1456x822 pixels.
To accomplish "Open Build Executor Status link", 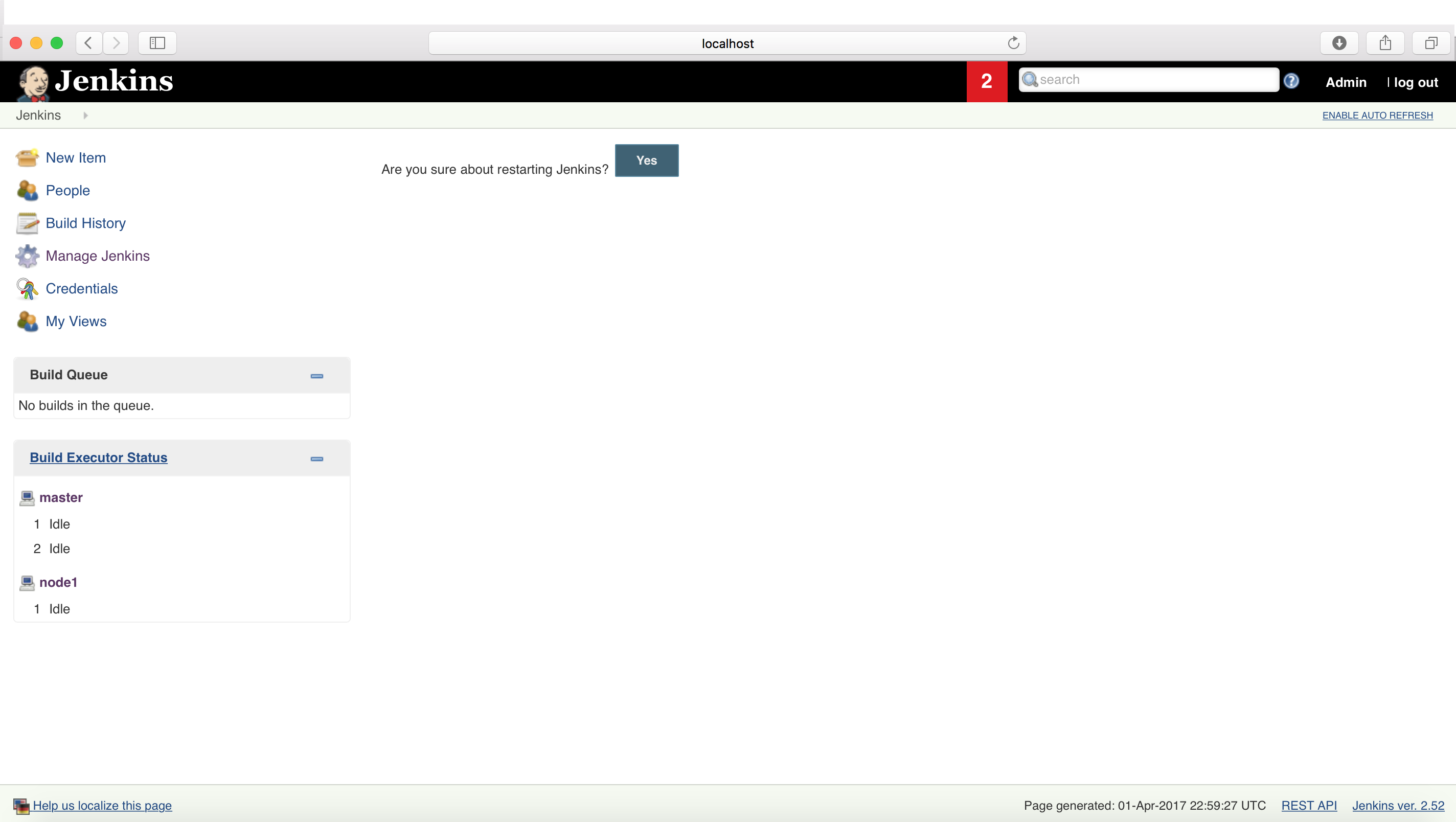I will coord(98,457).
